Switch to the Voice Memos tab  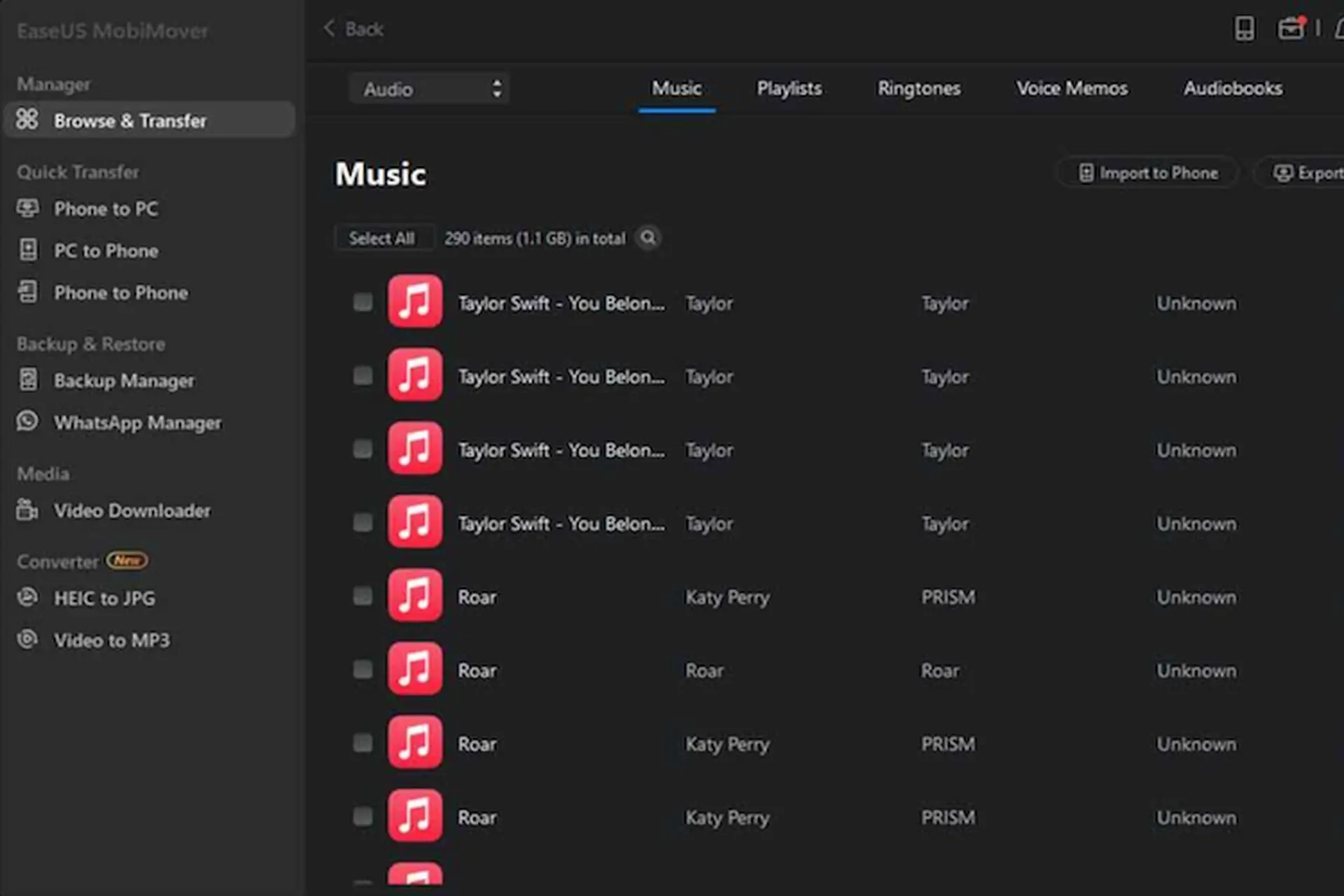1072,89
